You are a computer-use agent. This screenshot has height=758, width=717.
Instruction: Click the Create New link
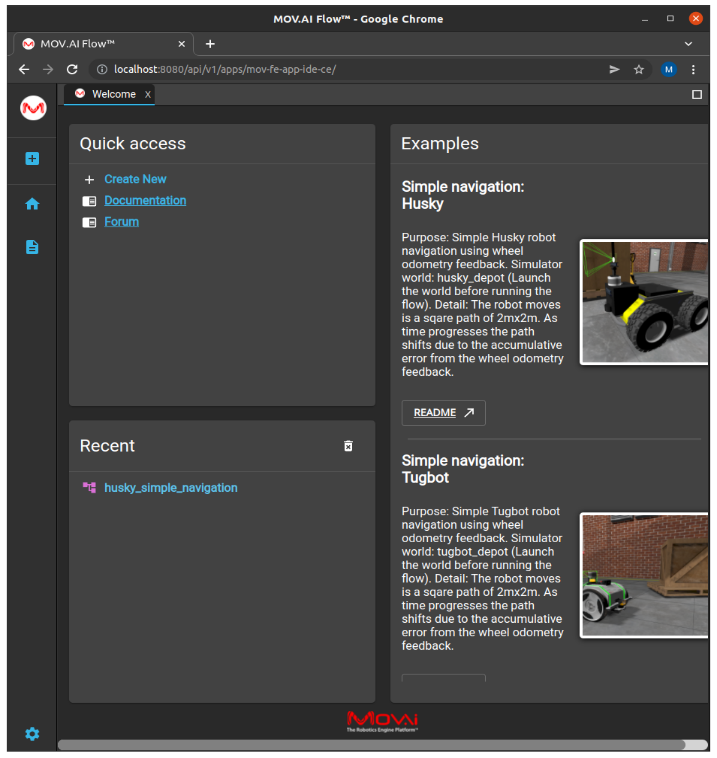[135, 179]
